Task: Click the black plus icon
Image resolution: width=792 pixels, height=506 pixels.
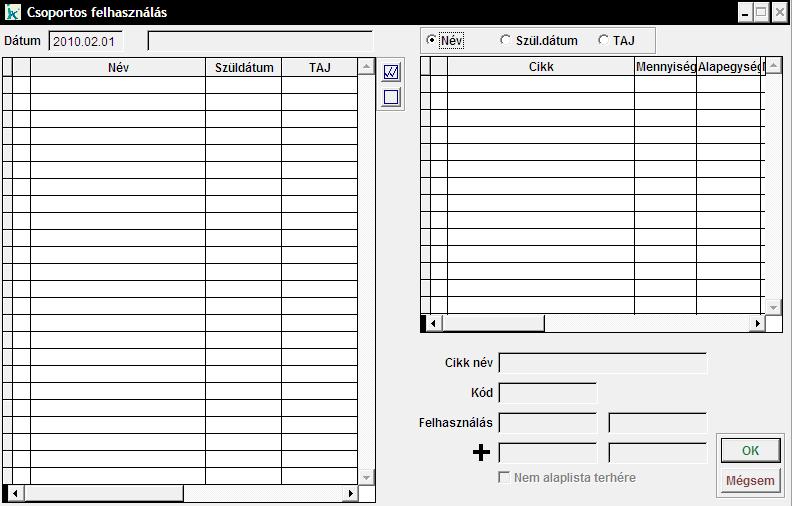Action: [x=481, y=453]
